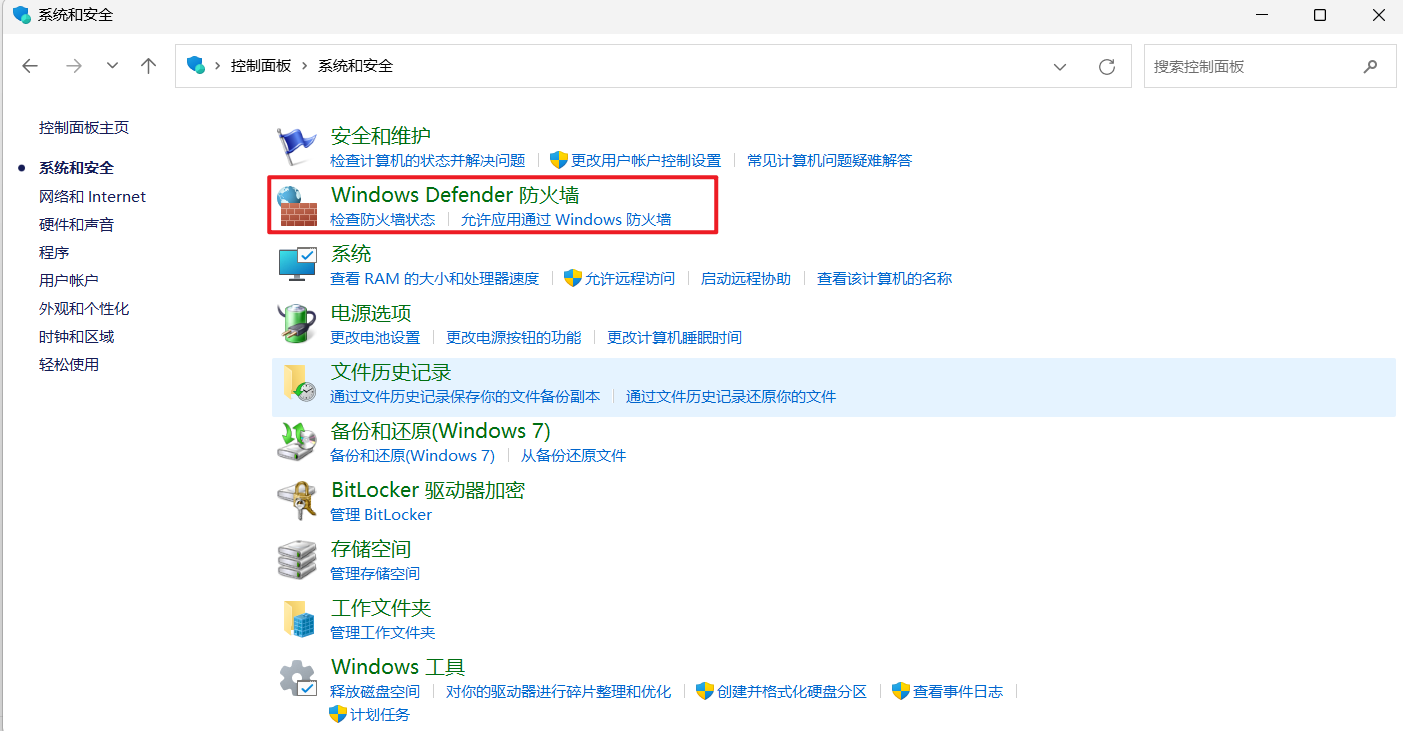
Task: Select 轻松使用 in sidebar
Action: pos(69,364)
